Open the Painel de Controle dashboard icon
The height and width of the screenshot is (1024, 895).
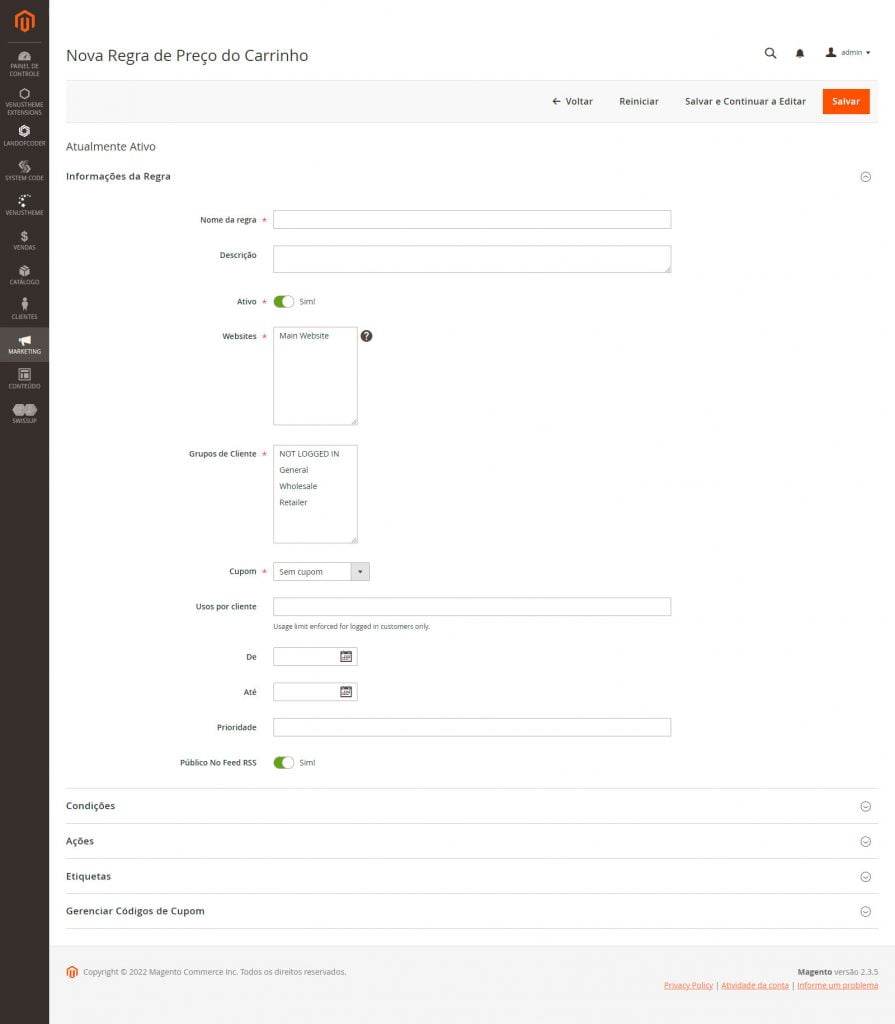[x=24, y=62]
